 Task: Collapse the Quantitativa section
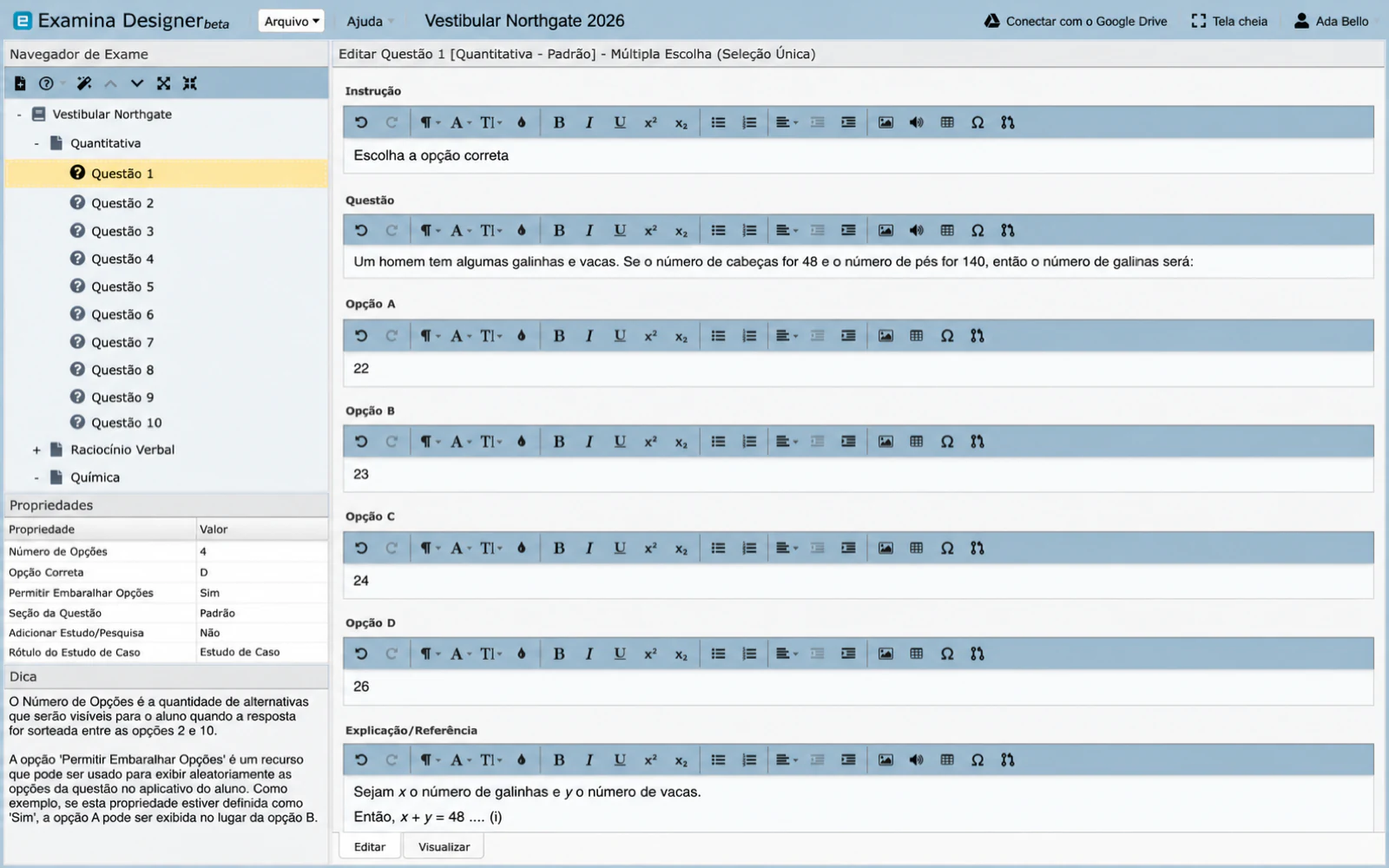click(x=36, y=144)
